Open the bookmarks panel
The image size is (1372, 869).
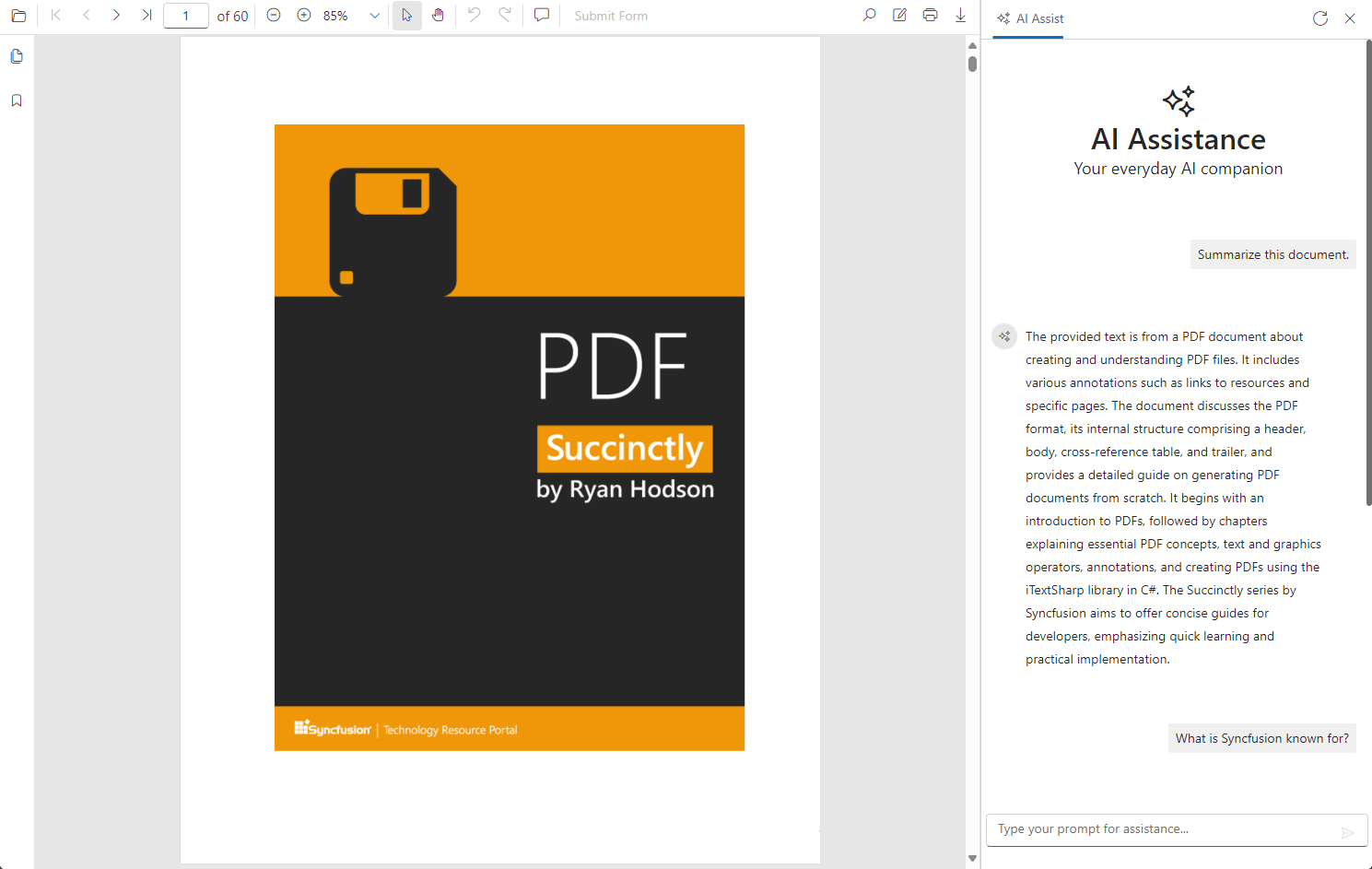pyautogui.click(x=17, y=100)
